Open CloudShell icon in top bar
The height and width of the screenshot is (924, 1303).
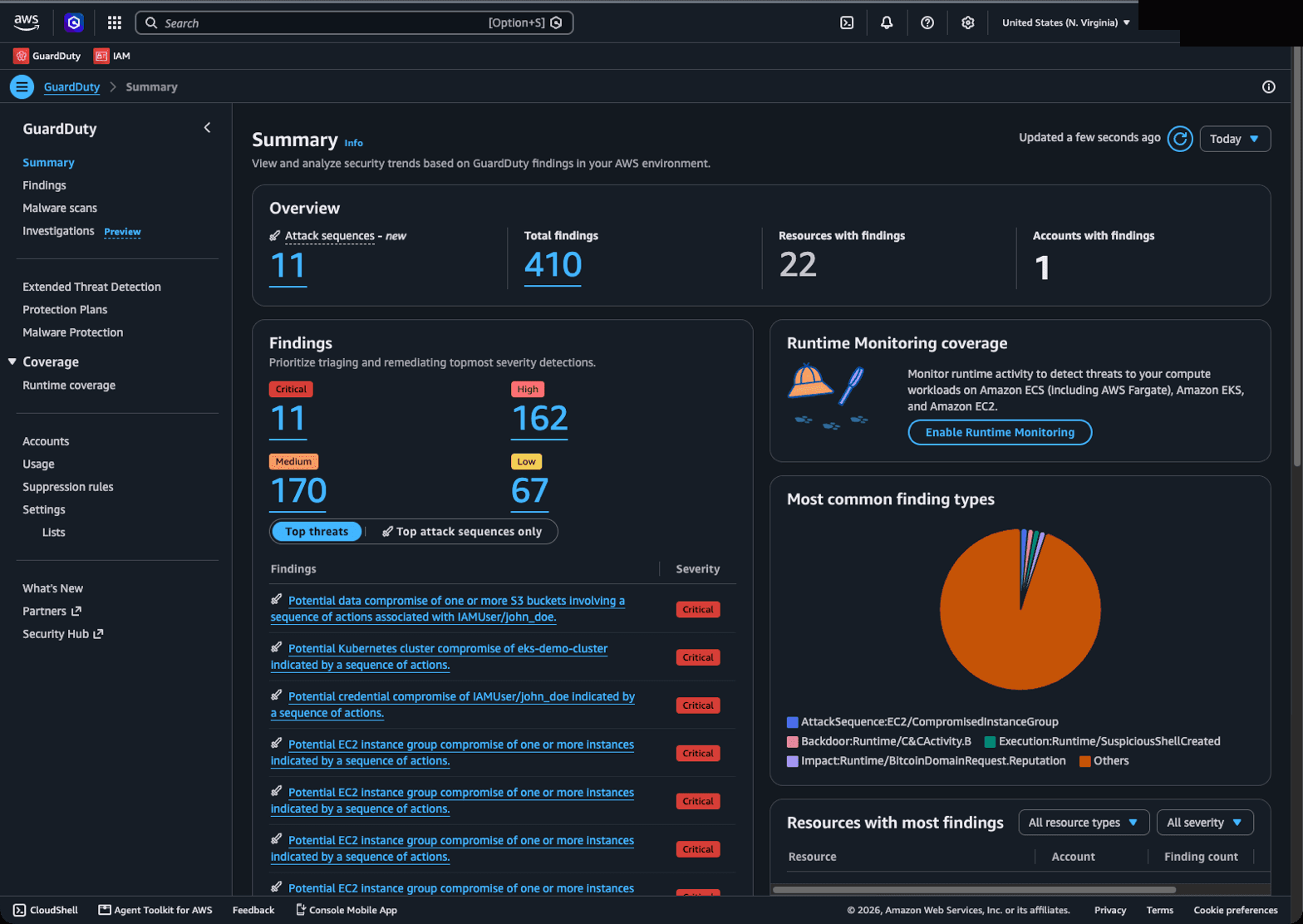pos(847,22)
